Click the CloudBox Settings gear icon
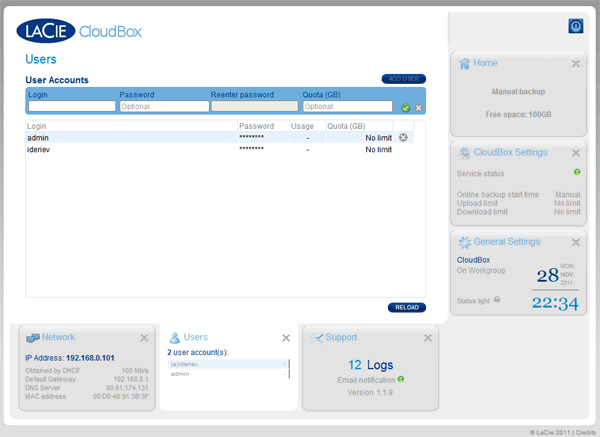Viewport: 600px width, 437px height. click(x=464, y=153)
